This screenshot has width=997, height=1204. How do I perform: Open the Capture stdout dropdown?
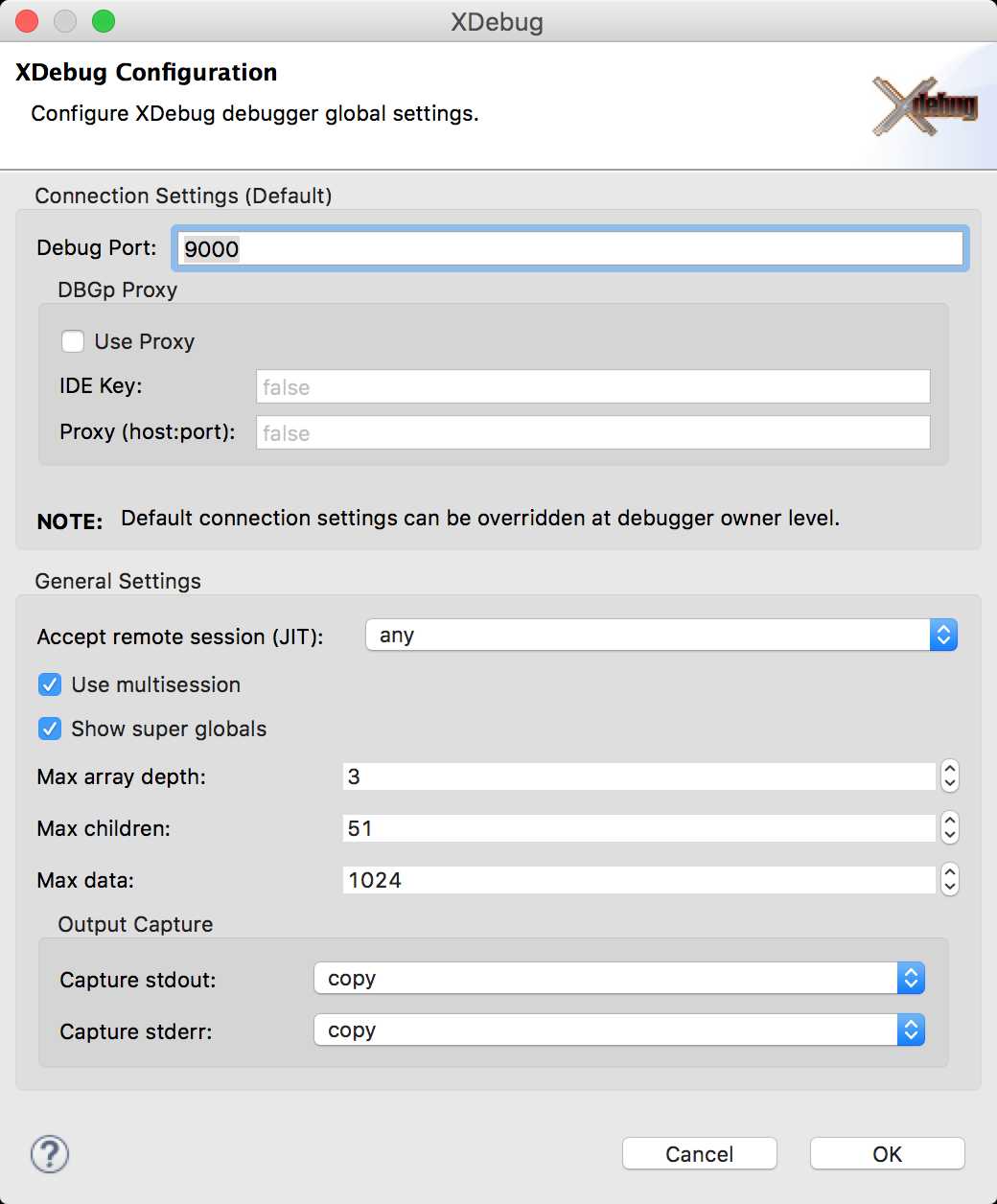(x=619, y=978)
